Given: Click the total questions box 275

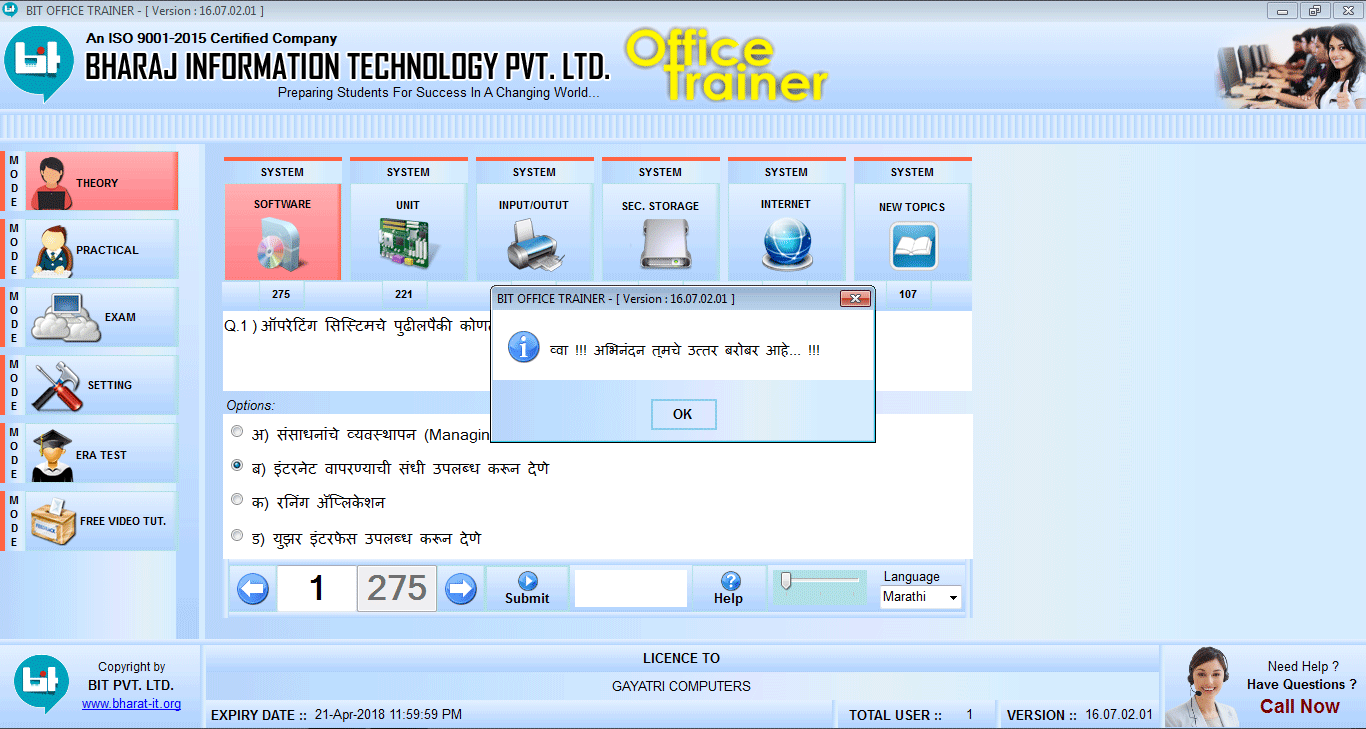Looking at the screenshot, I should [x=397, y=588].
